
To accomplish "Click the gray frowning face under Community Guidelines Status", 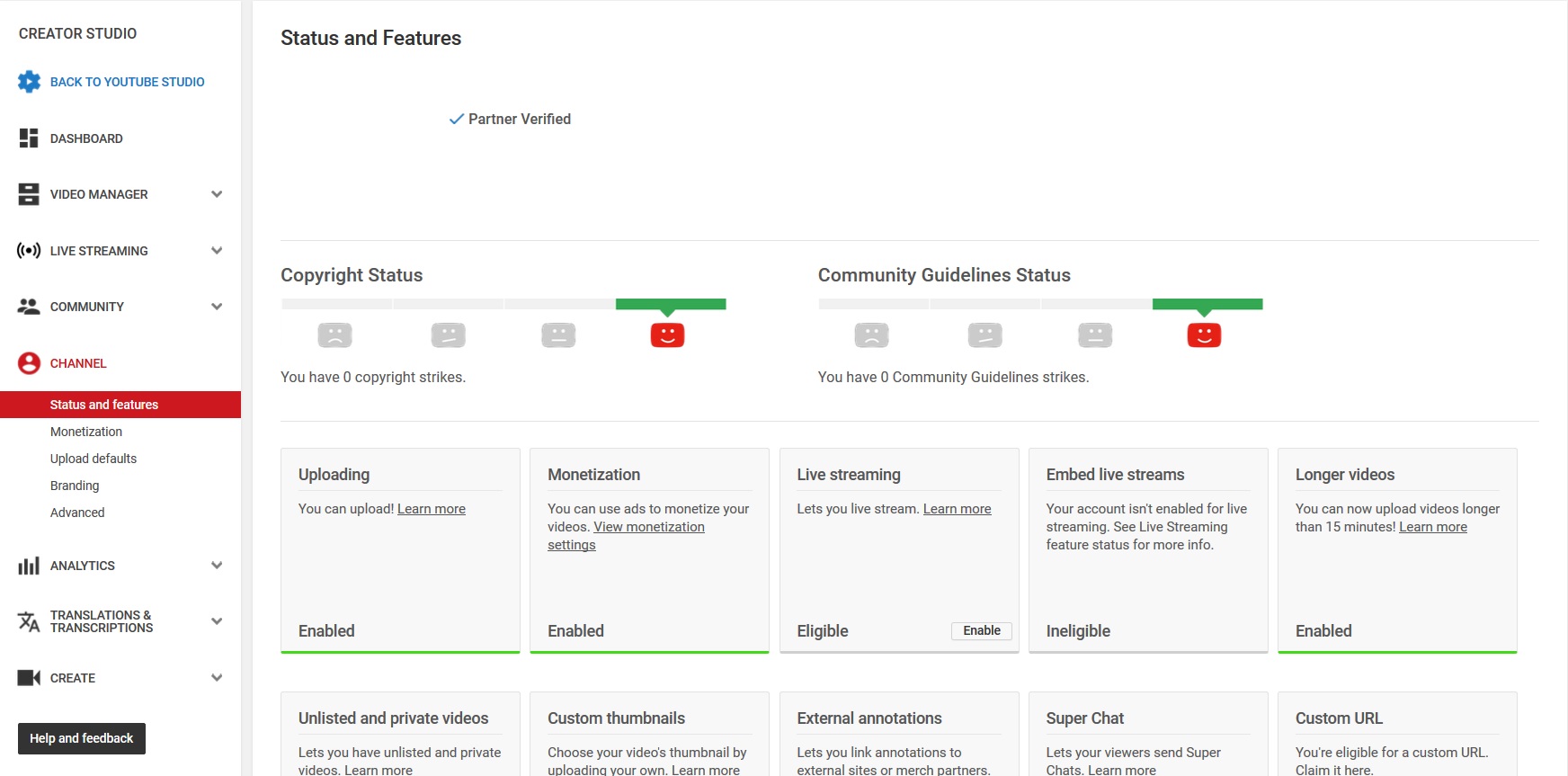I will 871,335.
